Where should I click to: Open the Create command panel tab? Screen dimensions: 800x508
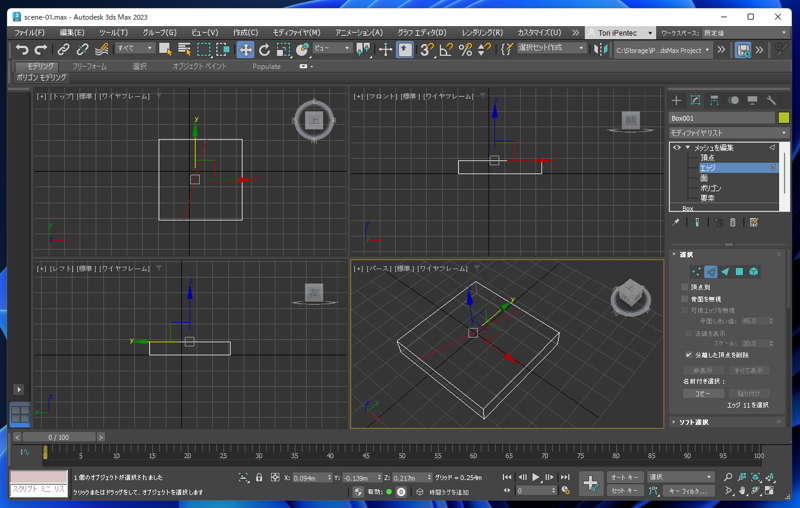(676, 100)
